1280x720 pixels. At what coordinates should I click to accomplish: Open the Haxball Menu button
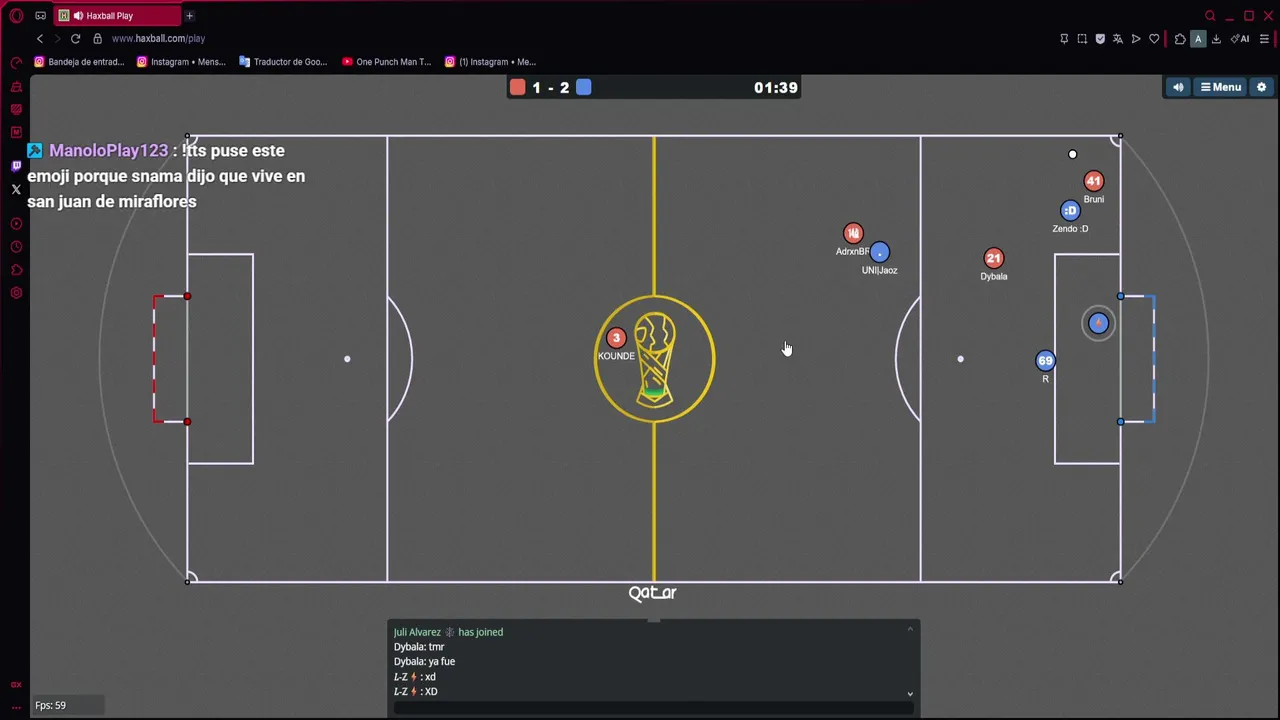click(x=1220, y=87)
